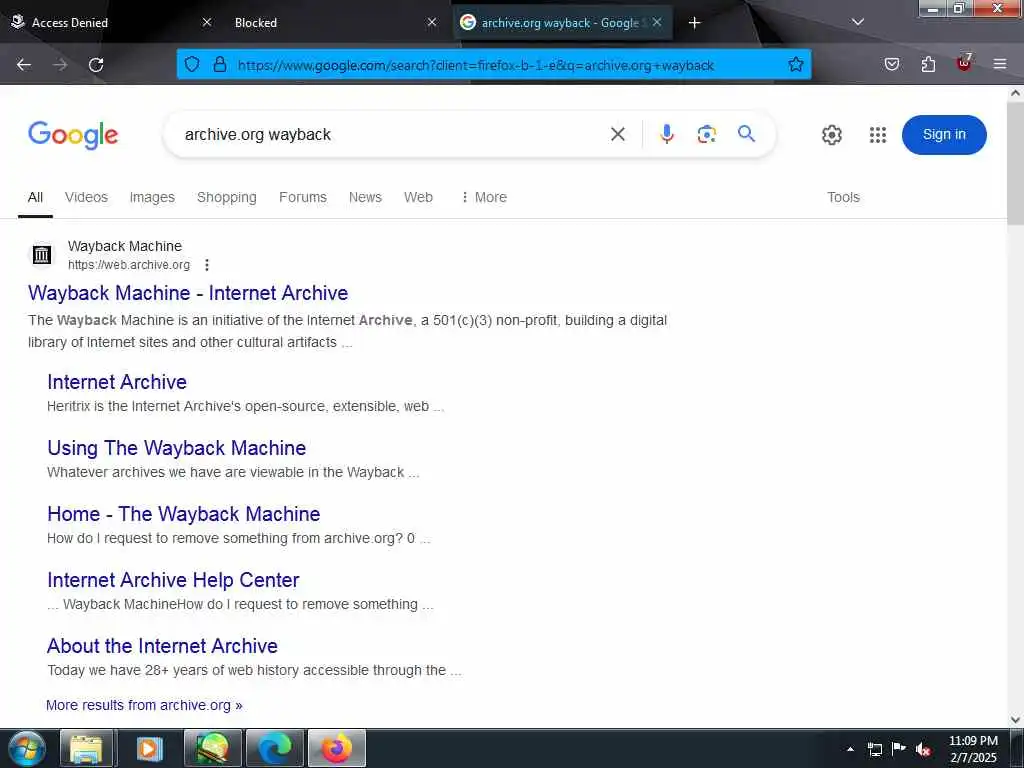Image resolution: width=1024 pixels, height=768 pixels.
Task: Select the Web search filter
Action: tap(418, 197)
